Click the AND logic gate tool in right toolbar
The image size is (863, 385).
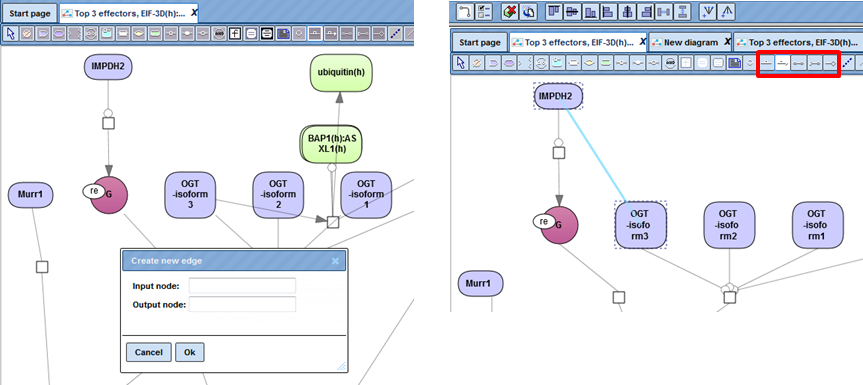pos(670,63)
